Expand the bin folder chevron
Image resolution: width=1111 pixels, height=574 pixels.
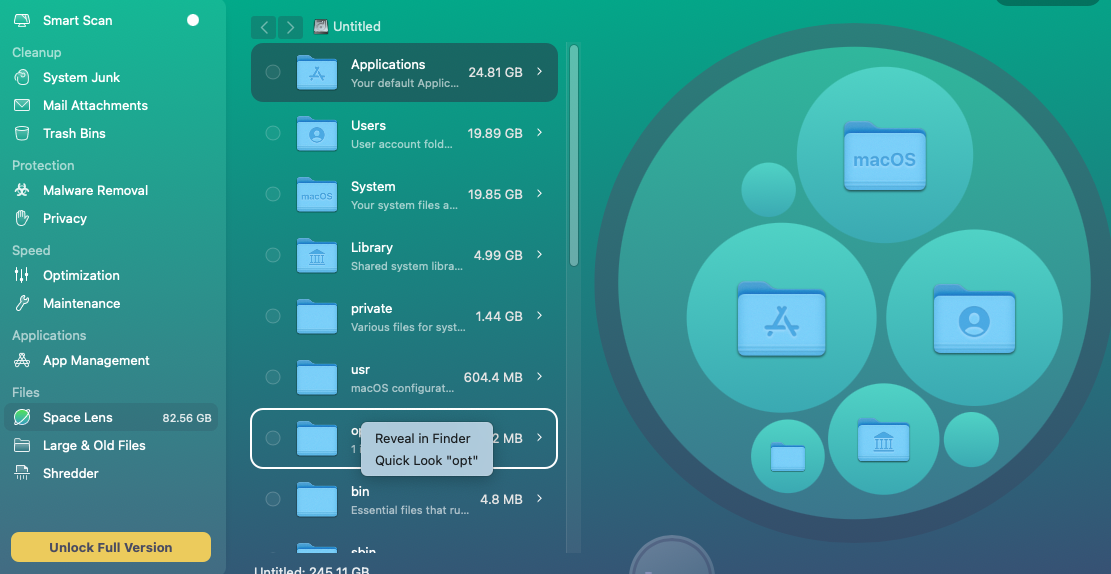coord(540,498)
